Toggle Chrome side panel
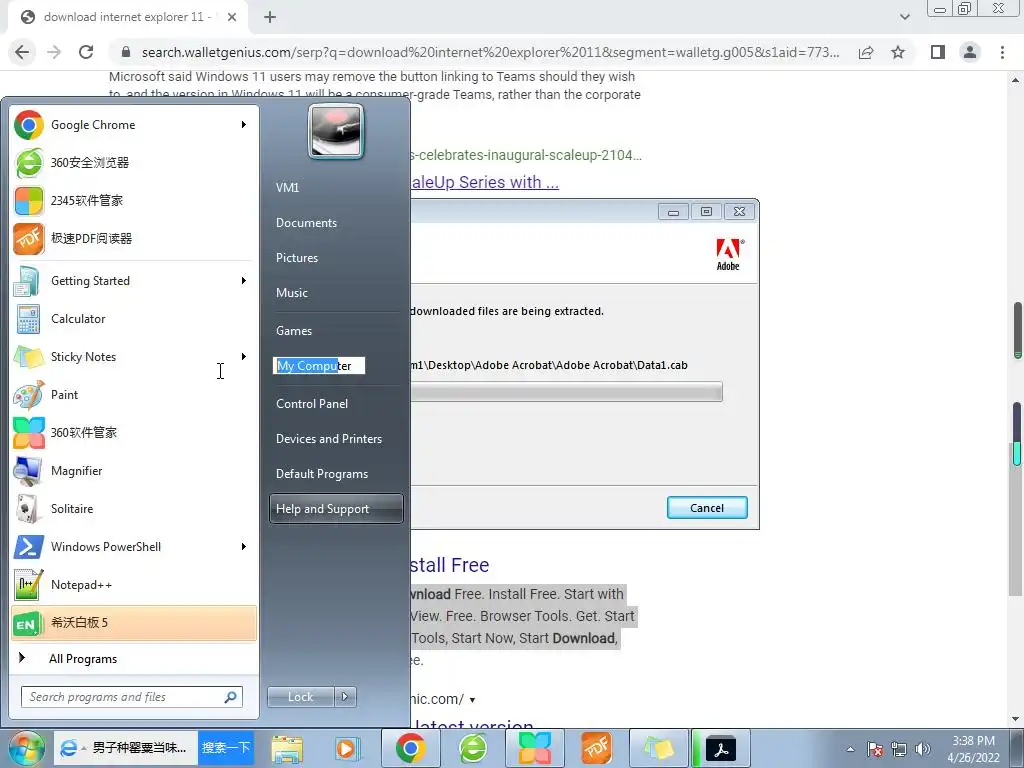Image resolution: width=1024 pixels, height=768 pixels. coord(938,52)
